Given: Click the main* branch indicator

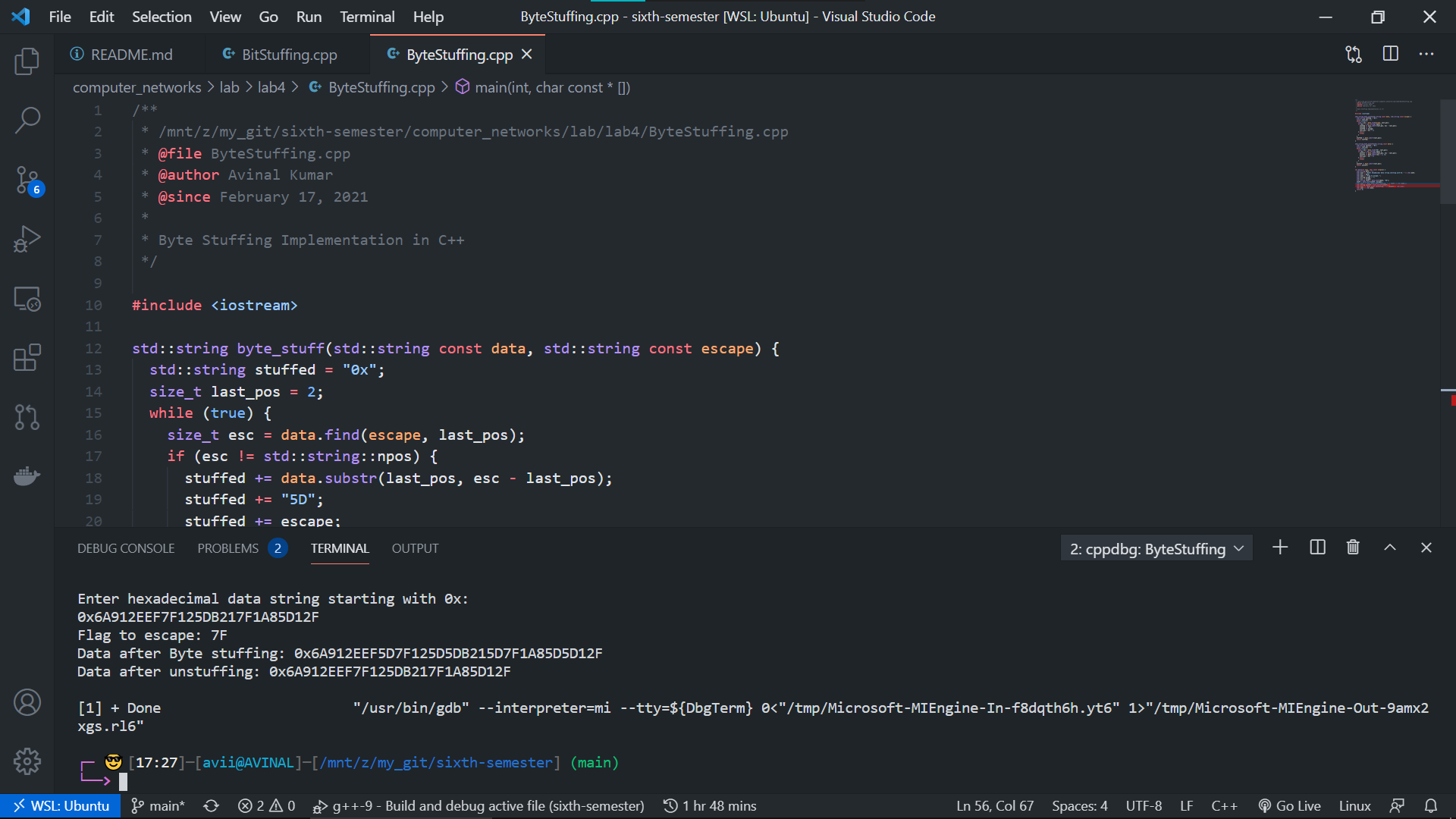Looking at the screenshot, I should [157, 806].
